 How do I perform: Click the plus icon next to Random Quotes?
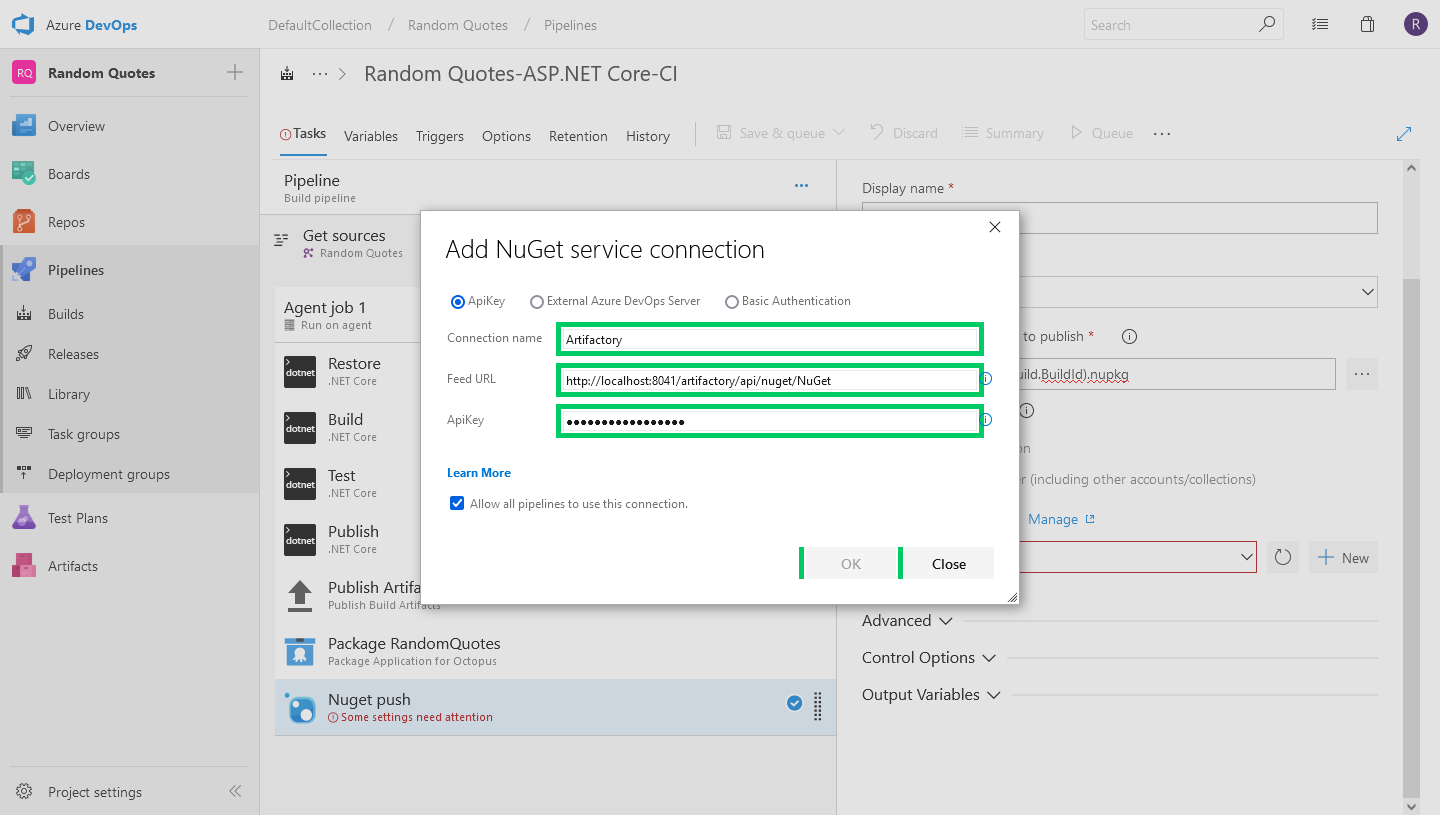pyautogui.click(x=235, y=72)
